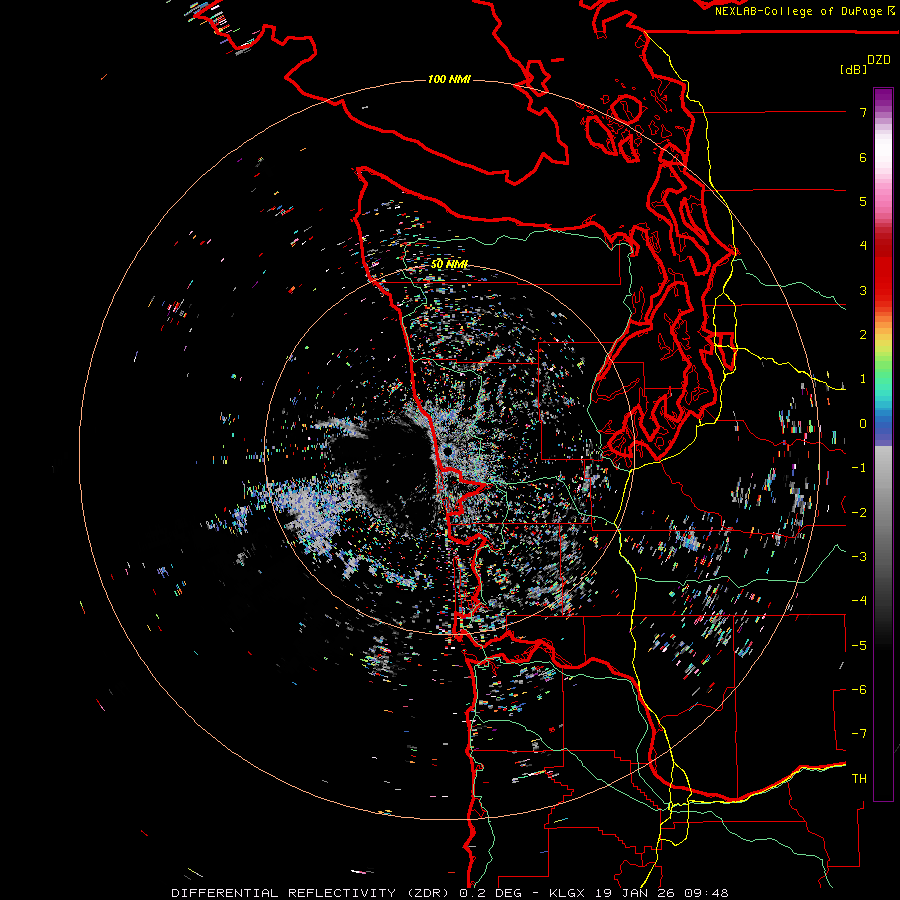Viewport: 900px width, 900px height.
Task: Select the -5 dB scale value
Action: point(859,646)
